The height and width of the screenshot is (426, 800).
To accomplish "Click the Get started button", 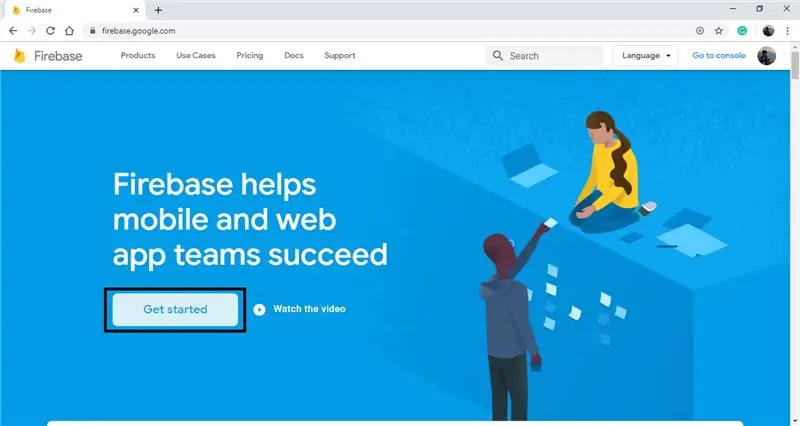I will [x=175, y=309].
